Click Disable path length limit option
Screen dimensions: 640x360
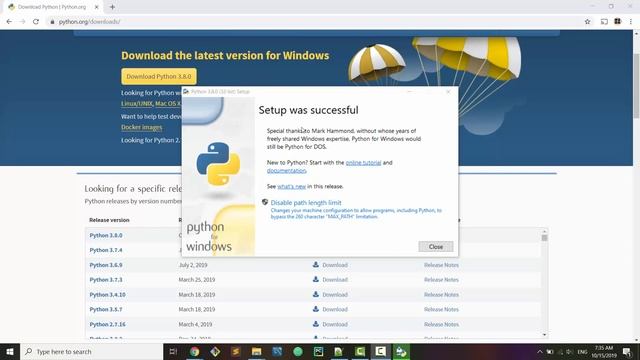tap(306, 202)
